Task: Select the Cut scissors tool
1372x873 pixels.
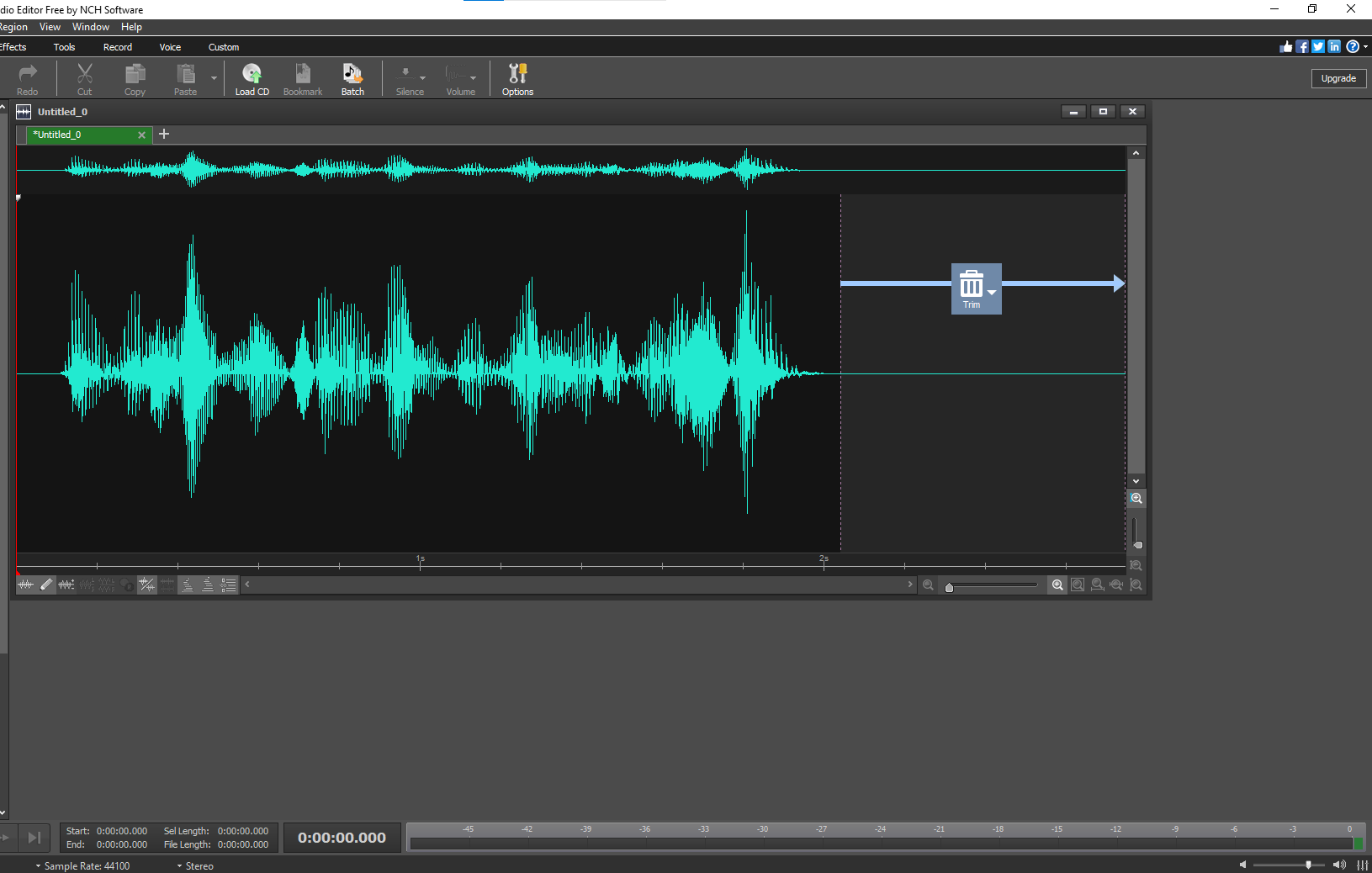Action: pyautogui.click(x=85, y=79)
